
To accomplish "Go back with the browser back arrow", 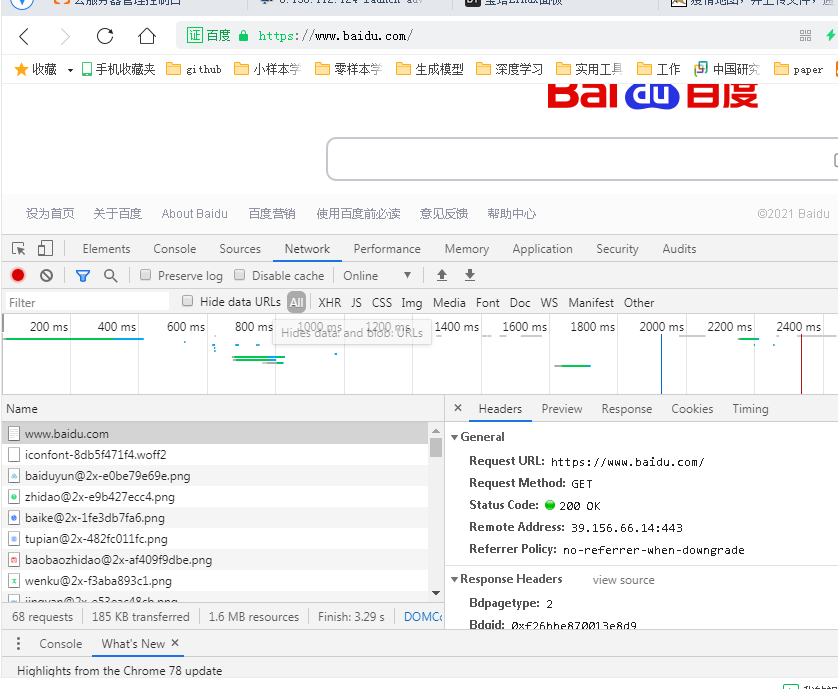I will [24, 36].
